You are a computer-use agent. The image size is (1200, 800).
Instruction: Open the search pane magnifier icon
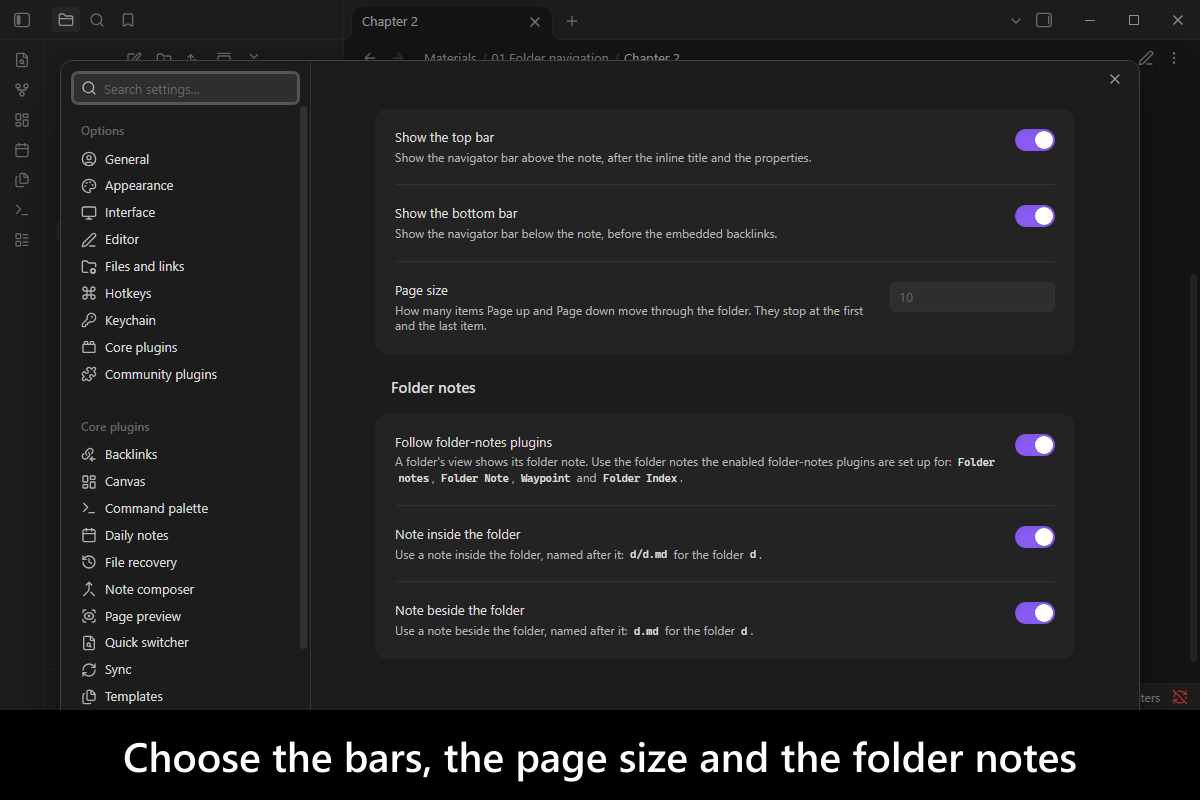pyautogui.click(x=97, y=20)
